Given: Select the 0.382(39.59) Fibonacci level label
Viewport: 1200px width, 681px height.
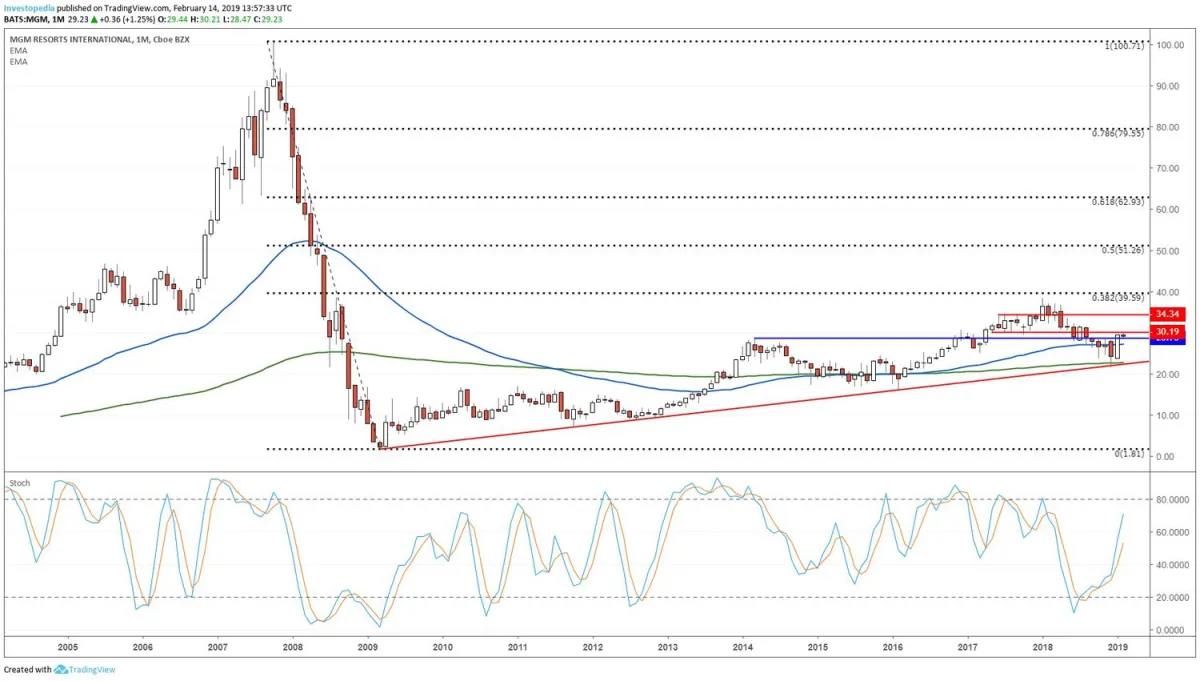Looking at the screenshot, I should (x=1118, y=297).
